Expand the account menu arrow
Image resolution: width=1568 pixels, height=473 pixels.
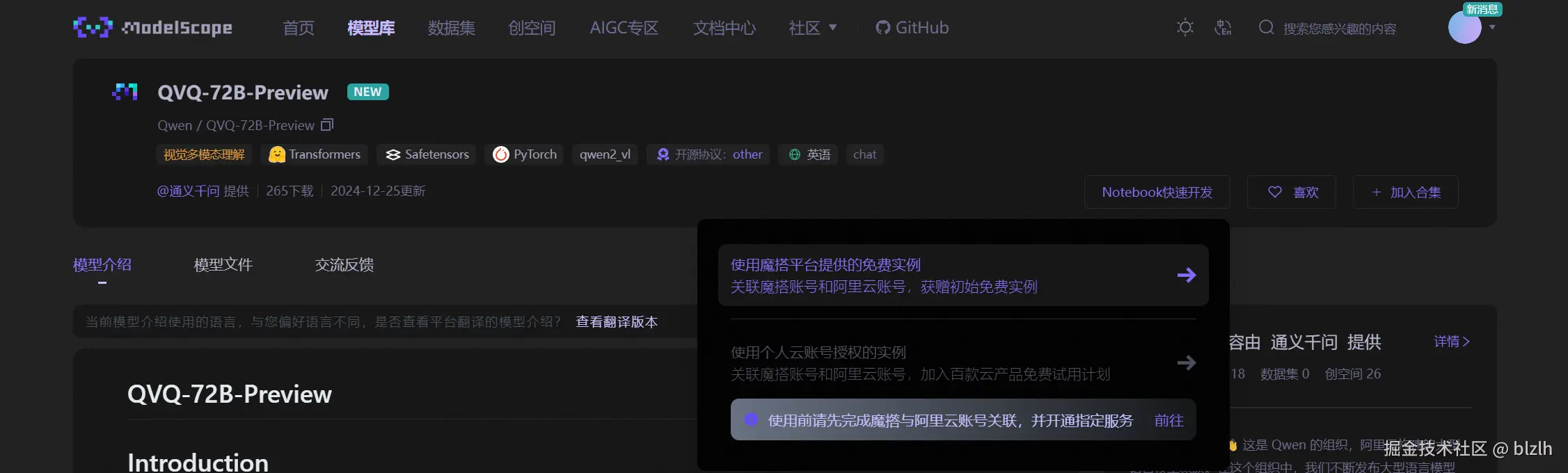[1492, 28]
